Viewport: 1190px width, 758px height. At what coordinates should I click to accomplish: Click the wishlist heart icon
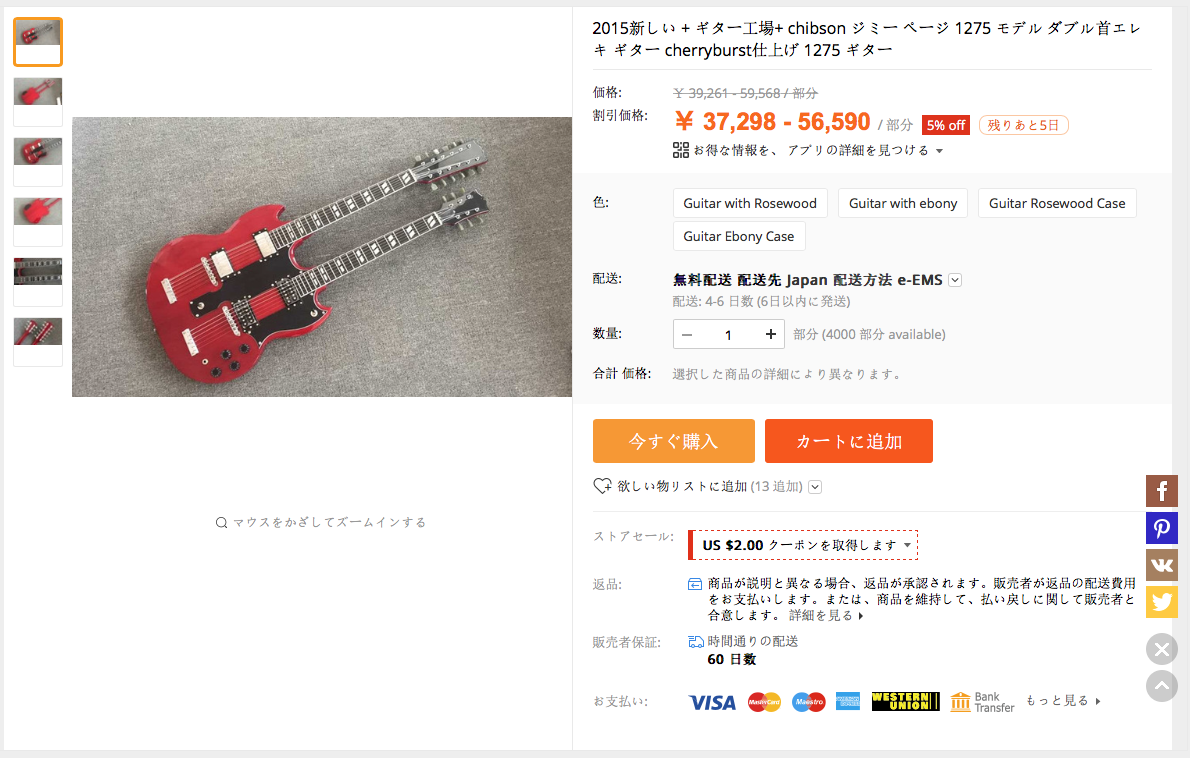click(x=602, y=486)
